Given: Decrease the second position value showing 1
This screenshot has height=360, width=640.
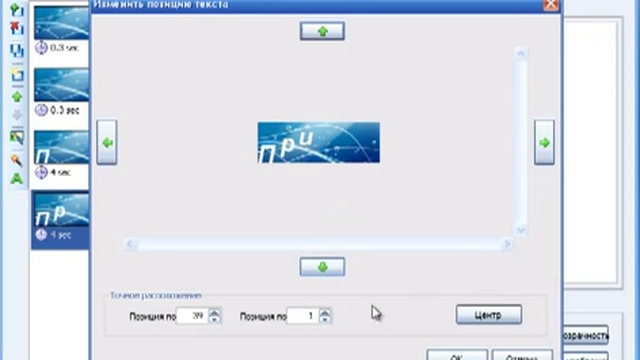Looking at the screenshot, I should tap(325, 320).
